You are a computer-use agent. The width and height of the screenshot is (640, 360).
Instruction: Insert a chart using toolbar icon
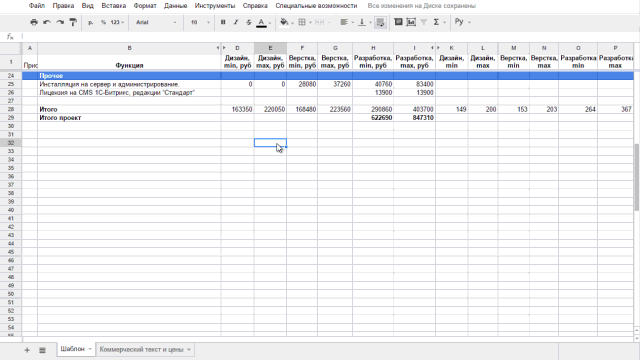411,22
